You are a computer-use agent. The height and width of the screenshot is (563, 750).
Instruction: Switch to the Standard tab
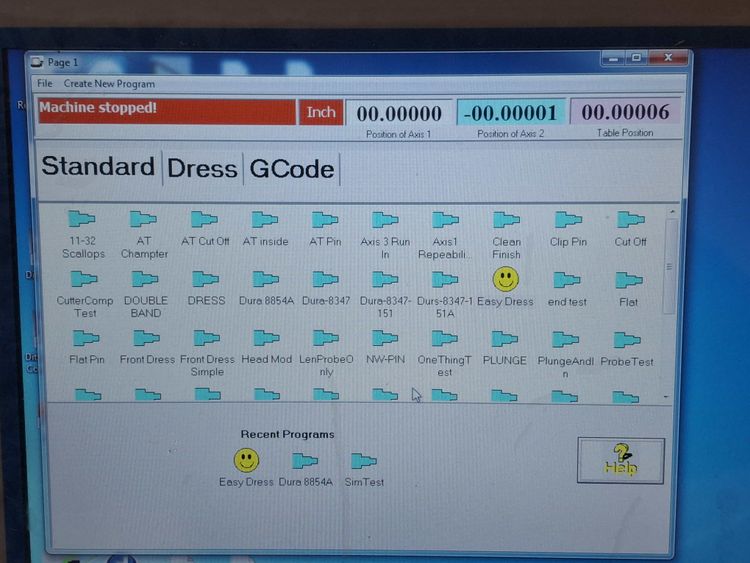pyautogui.click(x=98, y=167)
